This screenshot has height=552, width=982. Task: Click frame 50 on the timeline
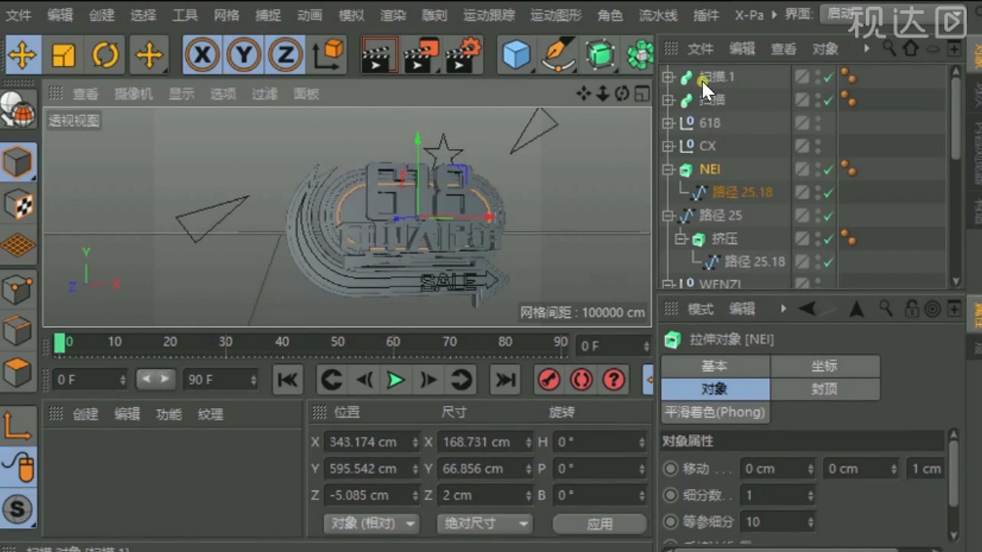(x=338, y=342)
